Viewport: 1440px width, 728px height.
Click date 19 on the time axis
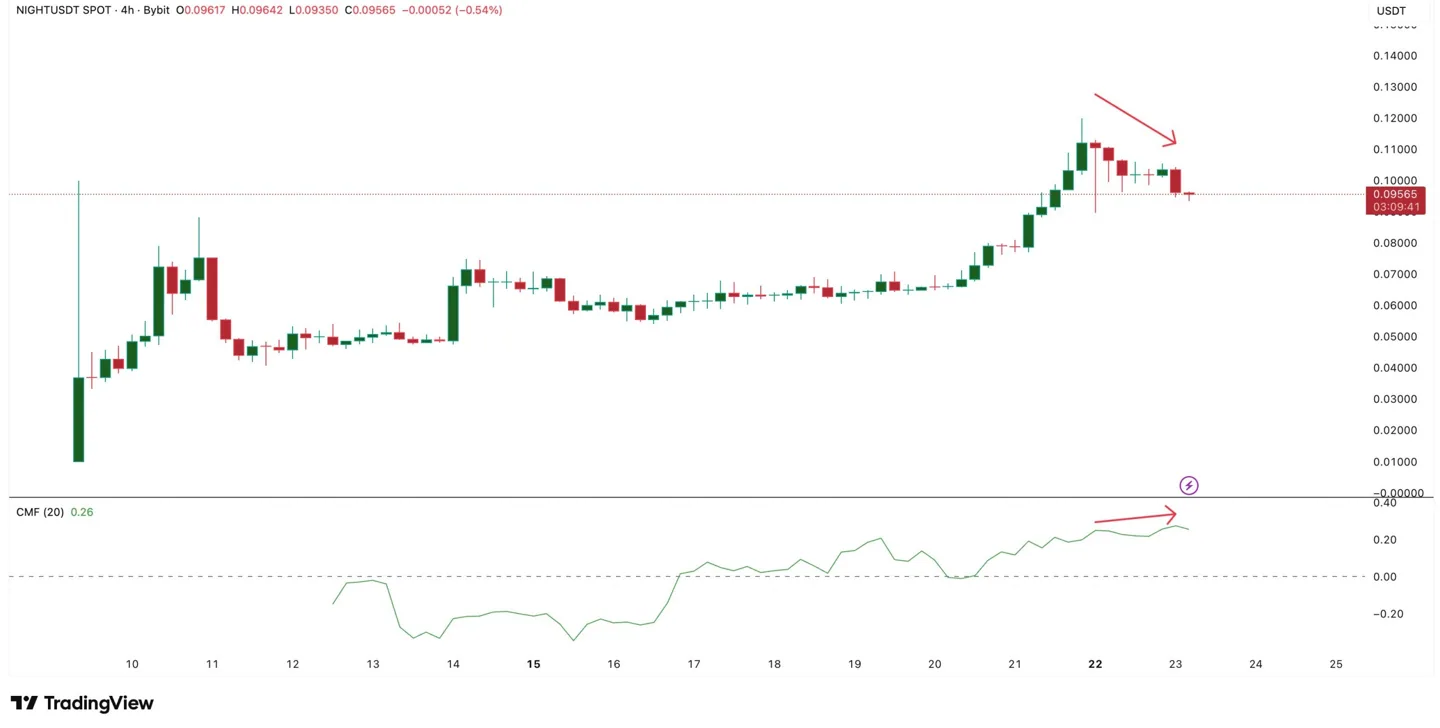(x=855, y=664)
